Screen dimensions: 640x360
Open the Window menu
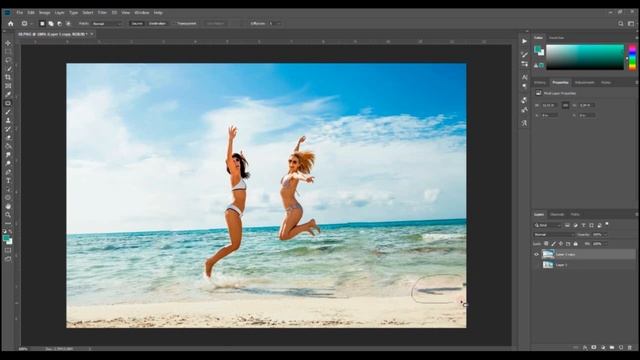point(142,13)
